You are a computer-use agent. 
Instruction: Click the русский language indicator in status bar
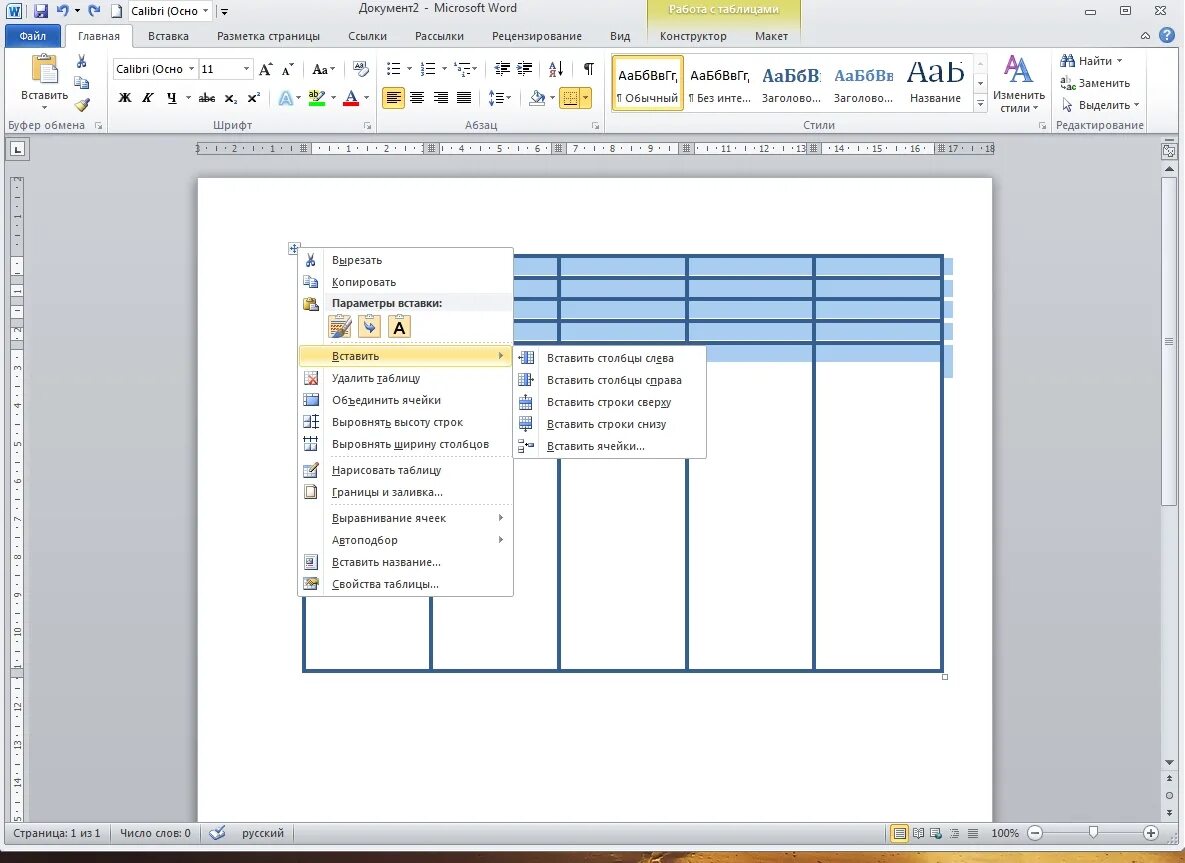tap(263, 833)
